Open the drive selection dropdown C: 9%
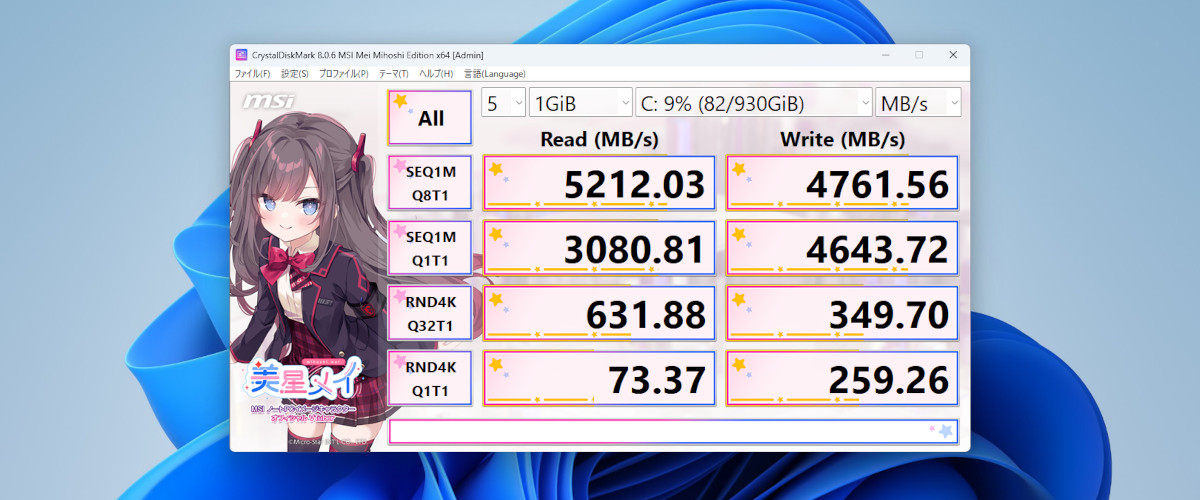1200x500 pixels. pyautogui.click(x=754, y=103)
